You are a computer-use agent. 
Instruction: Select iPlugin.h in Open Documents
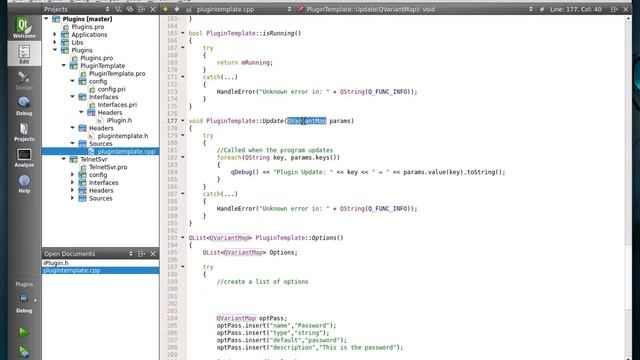(100, 263)
